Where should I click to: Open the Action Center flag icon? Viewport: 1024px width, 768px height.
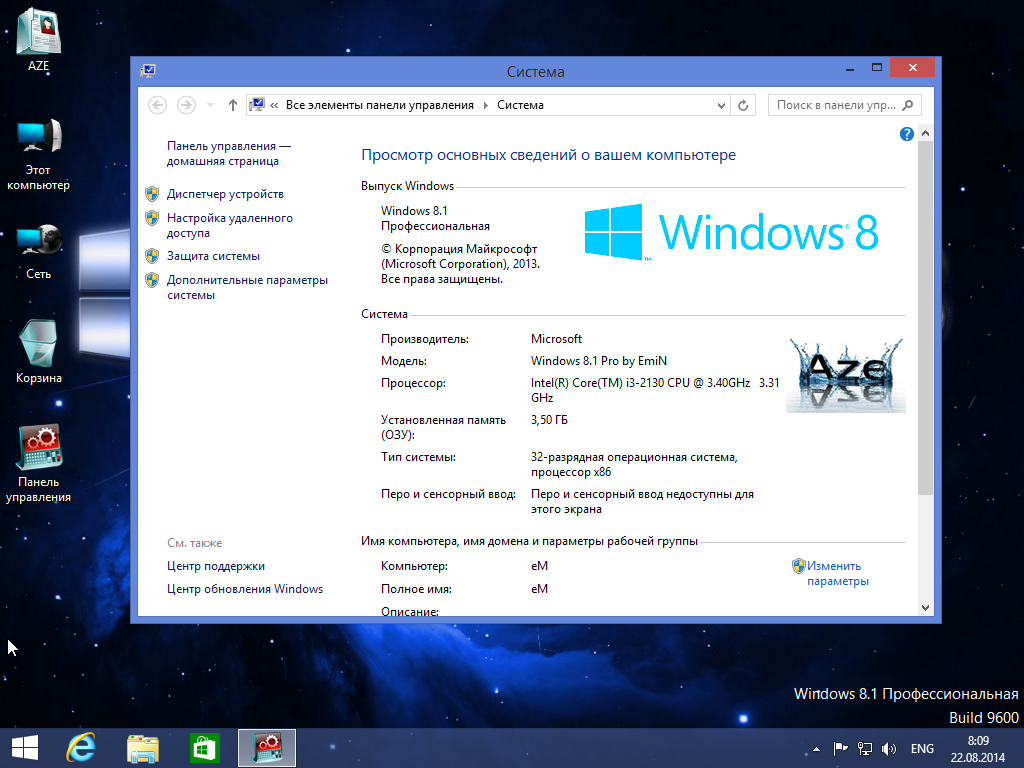840,748
